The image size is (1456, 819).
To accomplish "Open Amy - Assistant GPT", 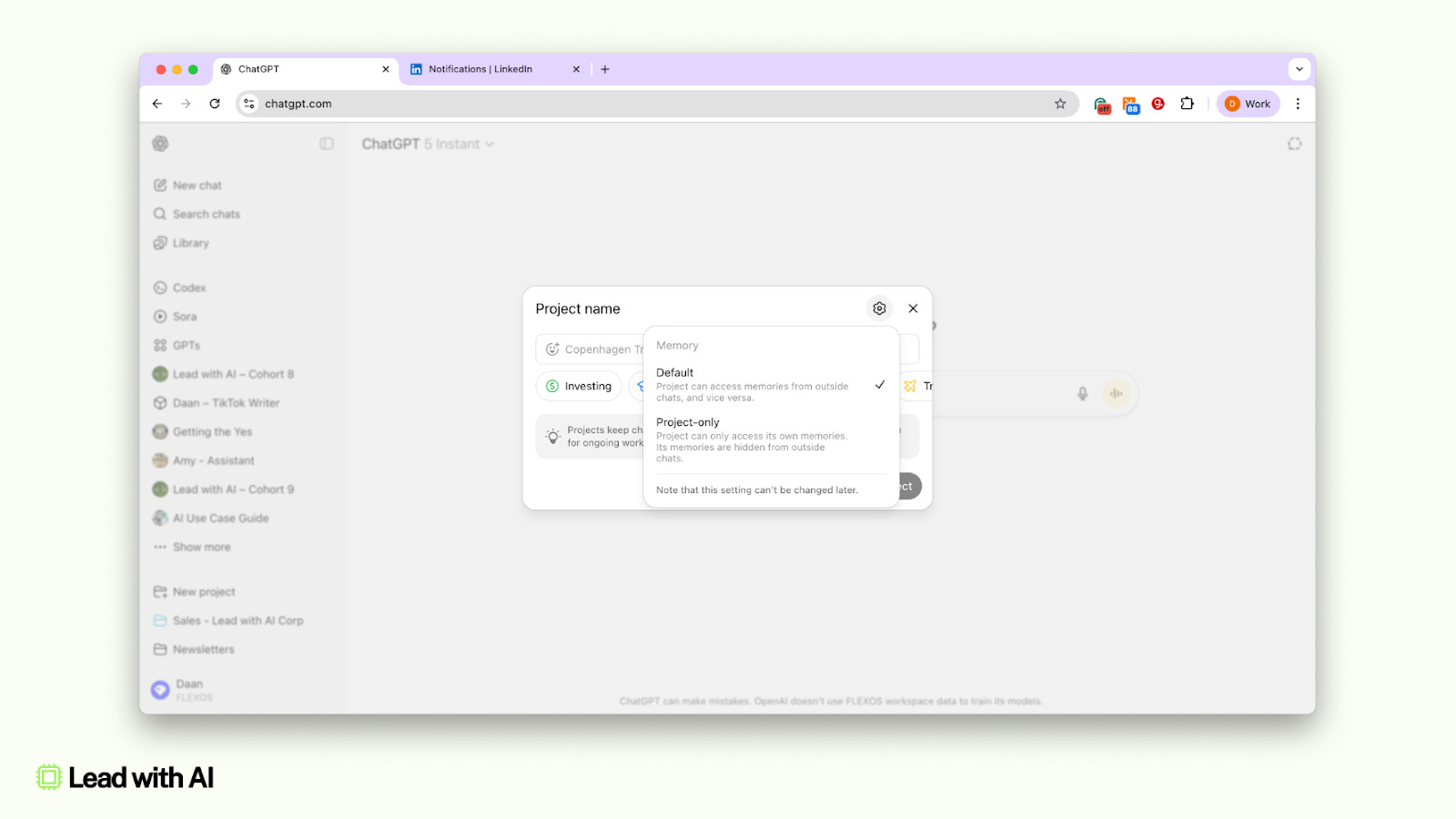I will [x=204, y=460].
